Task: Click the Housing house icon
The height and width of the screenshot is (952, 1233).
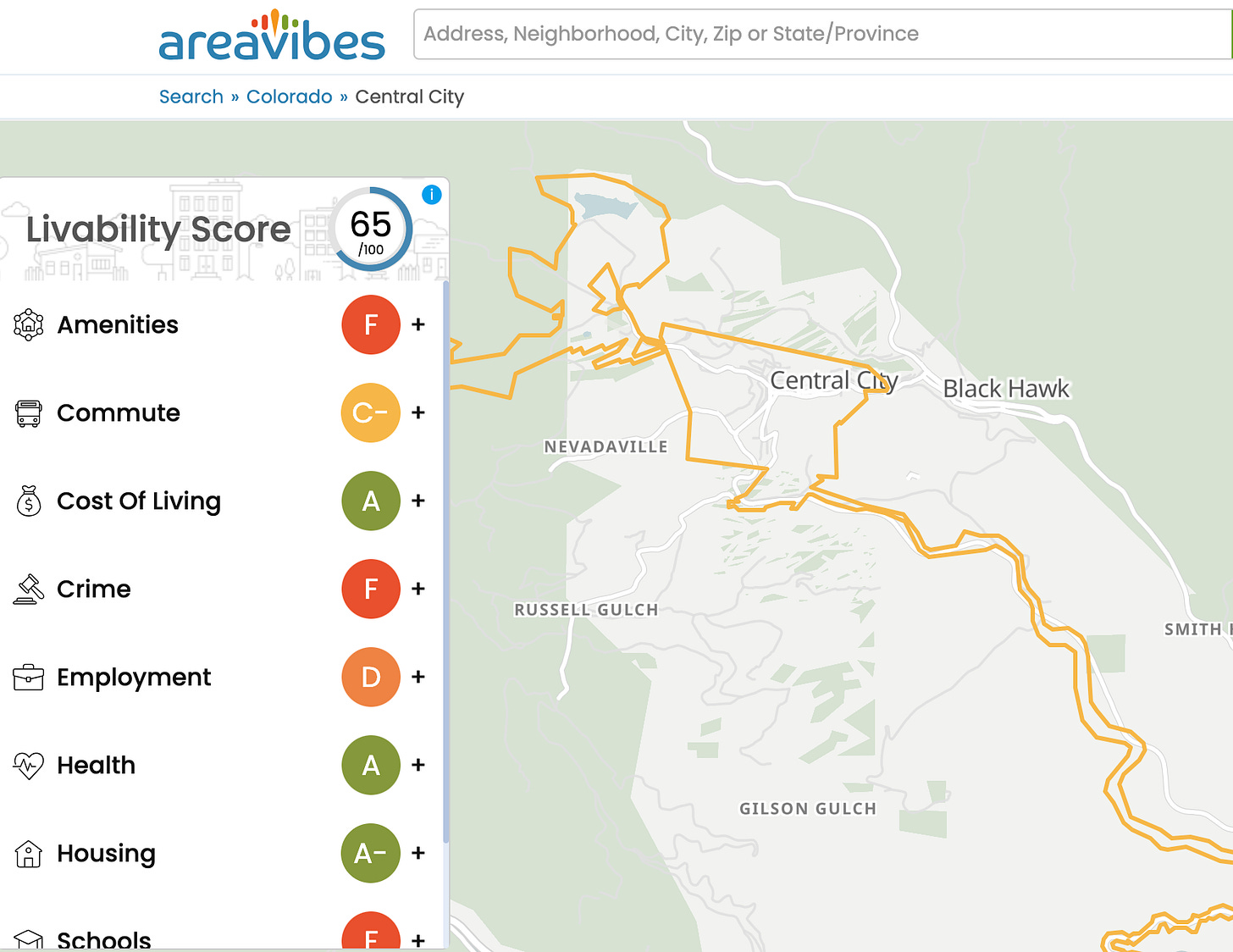Action: click(29, 854)
